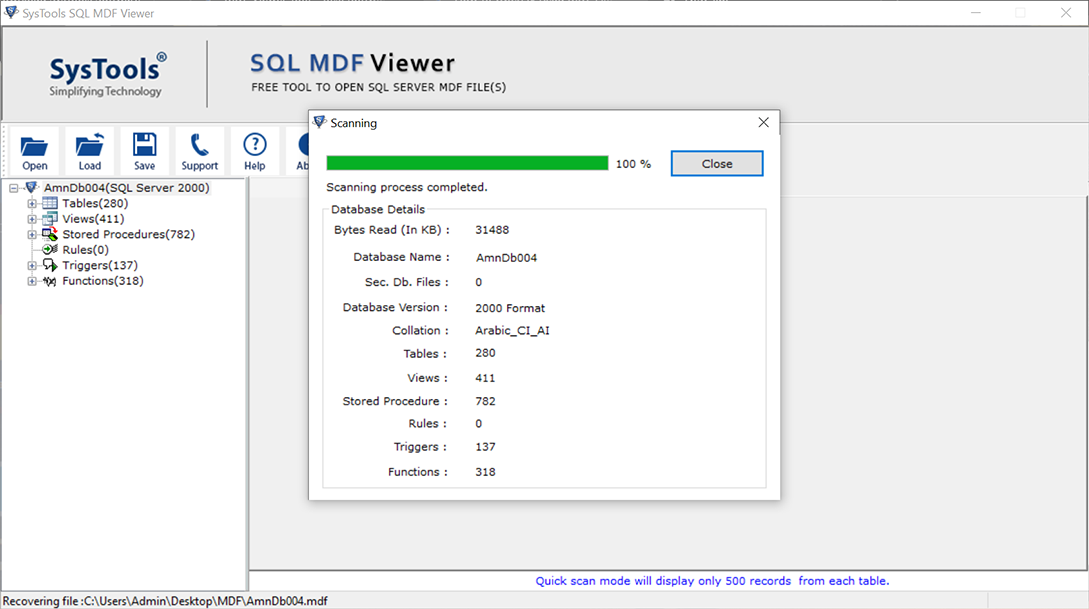Select AmnDb004(SQL Server 2000) tree item
The width and height of the screenshot is (1089, 609).
126,187
